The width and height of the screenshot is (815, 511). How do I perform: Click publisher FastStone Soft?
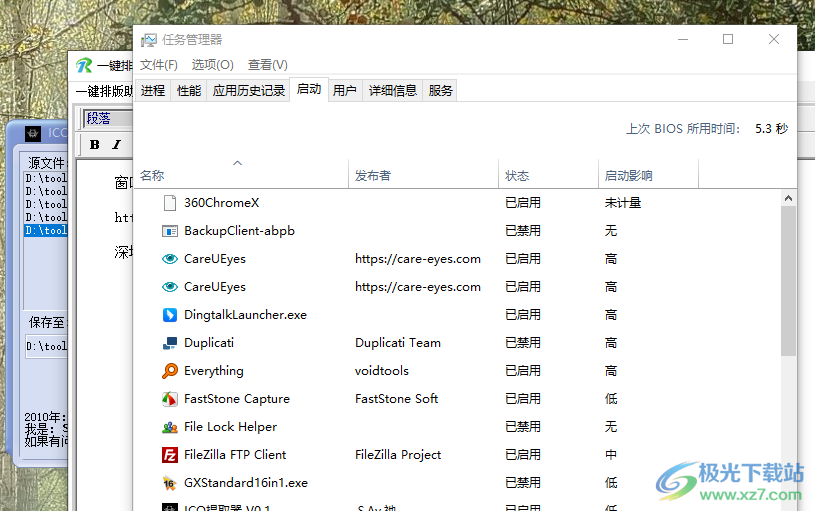pos(396,399)
